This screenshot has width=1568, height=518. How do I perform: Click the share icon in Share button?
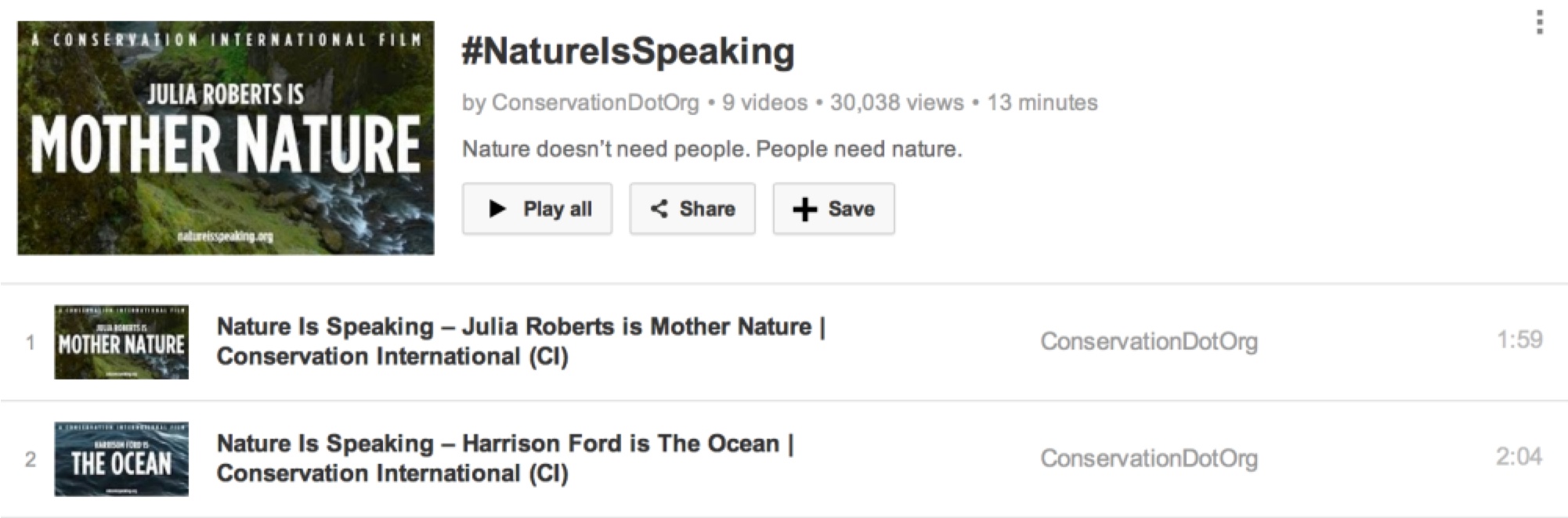[659, 209]
